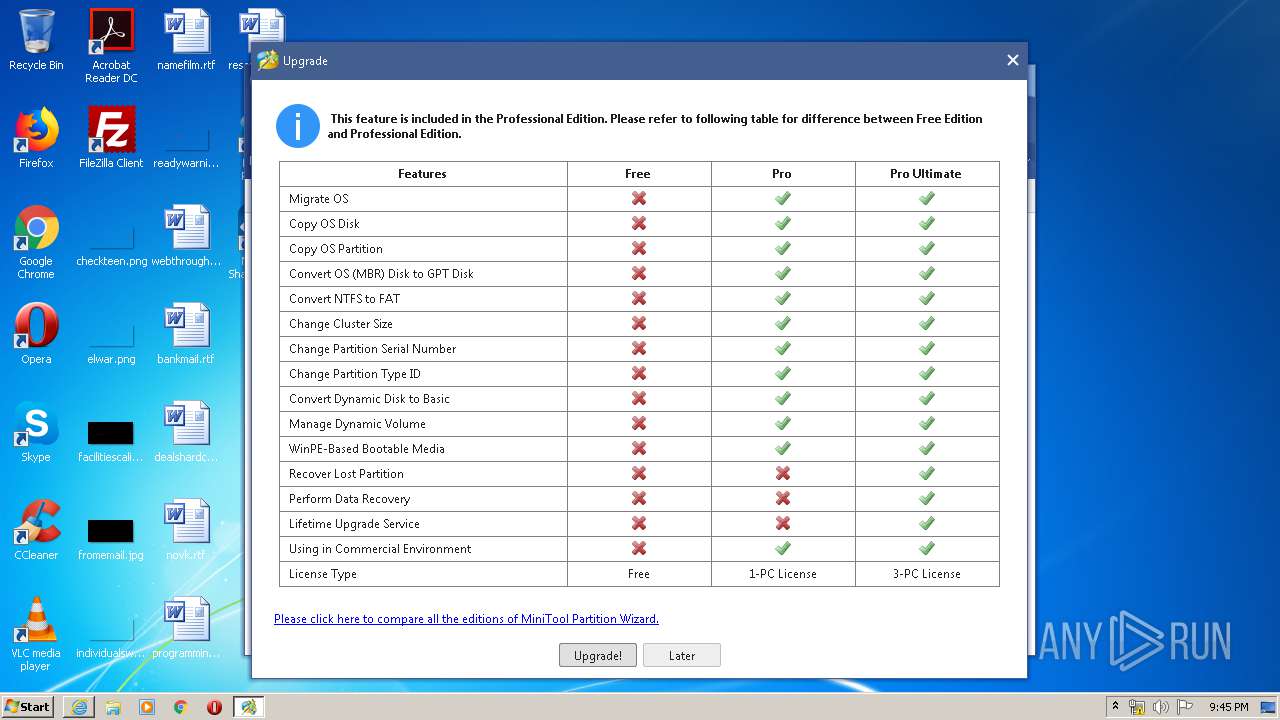Click the Copy OS Disk feature text
Screen dimensions: 1280x720
[x=324, y=224]
